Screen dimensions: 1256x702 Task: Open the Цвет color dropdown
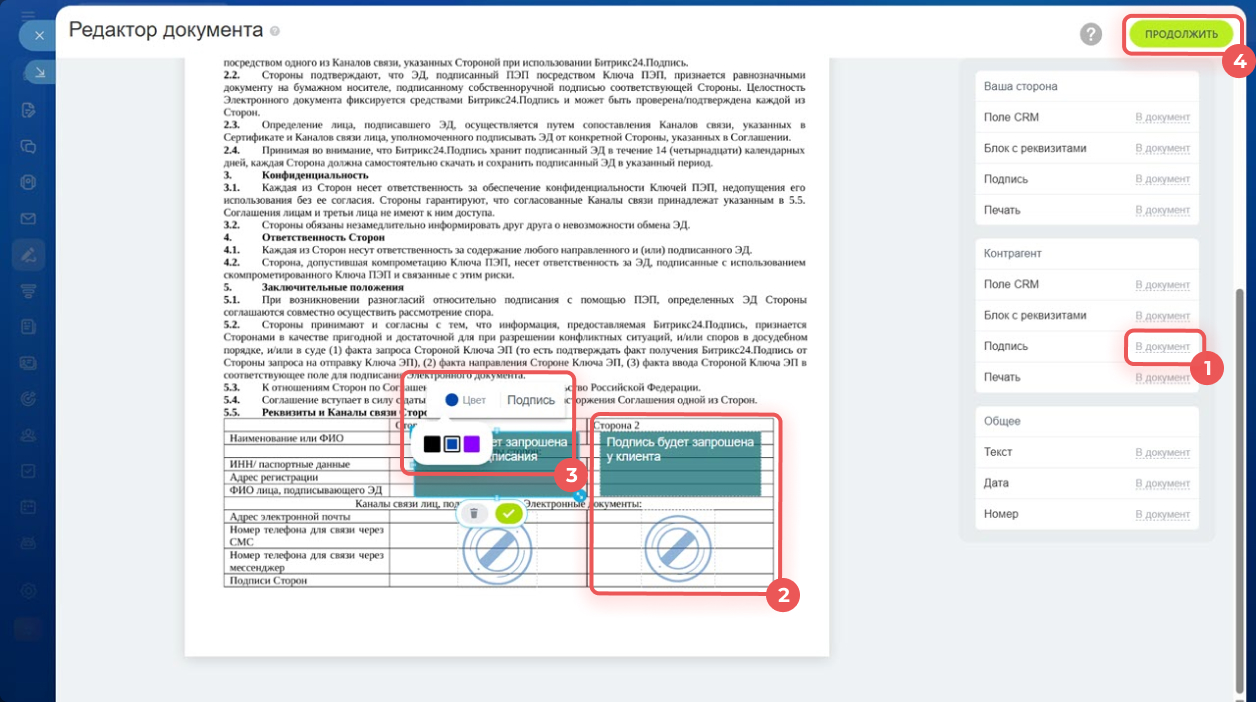pyautogui.click(x=465, y=400)
